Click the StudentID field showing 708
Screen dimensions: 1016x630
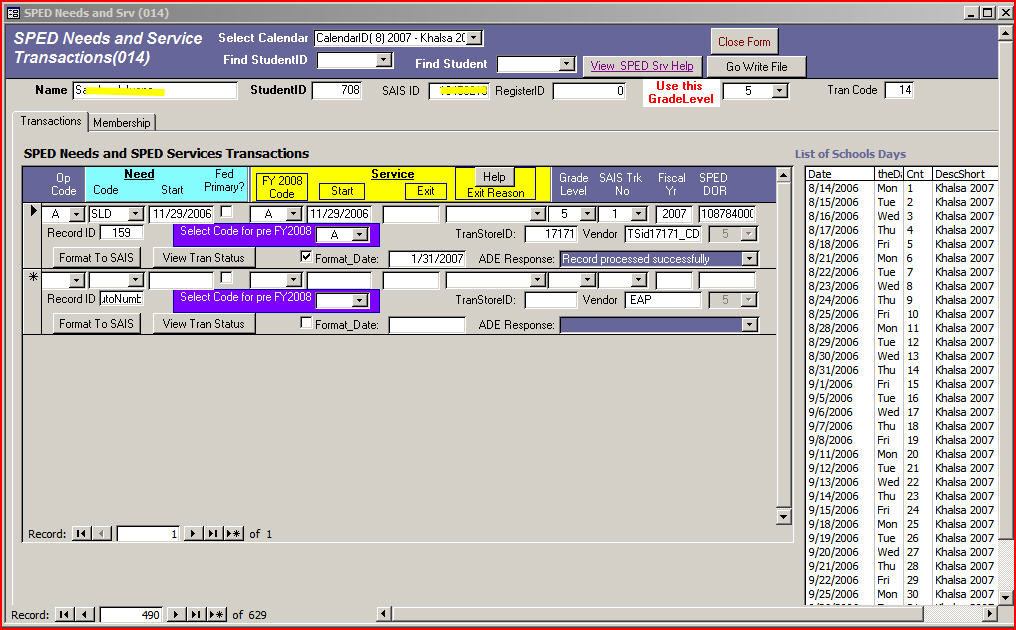(337, 90)
